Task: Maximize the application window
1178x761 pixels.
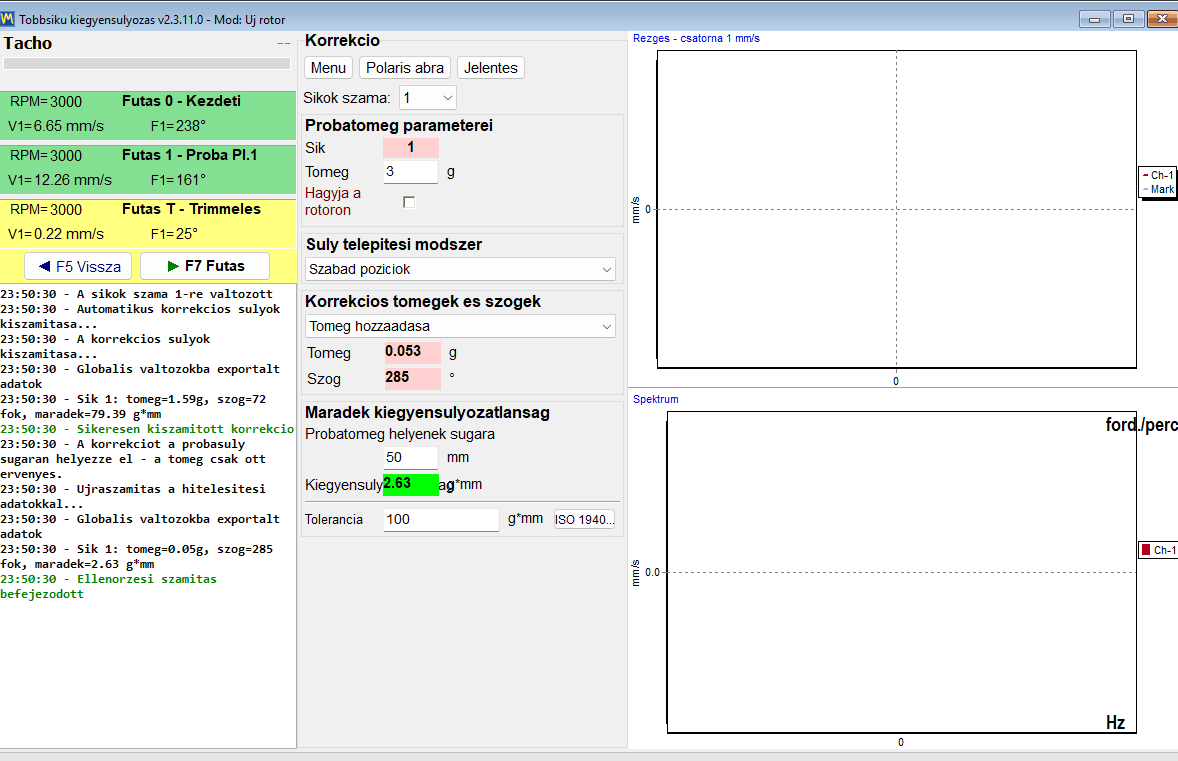Action: [x=1128, y=19]
